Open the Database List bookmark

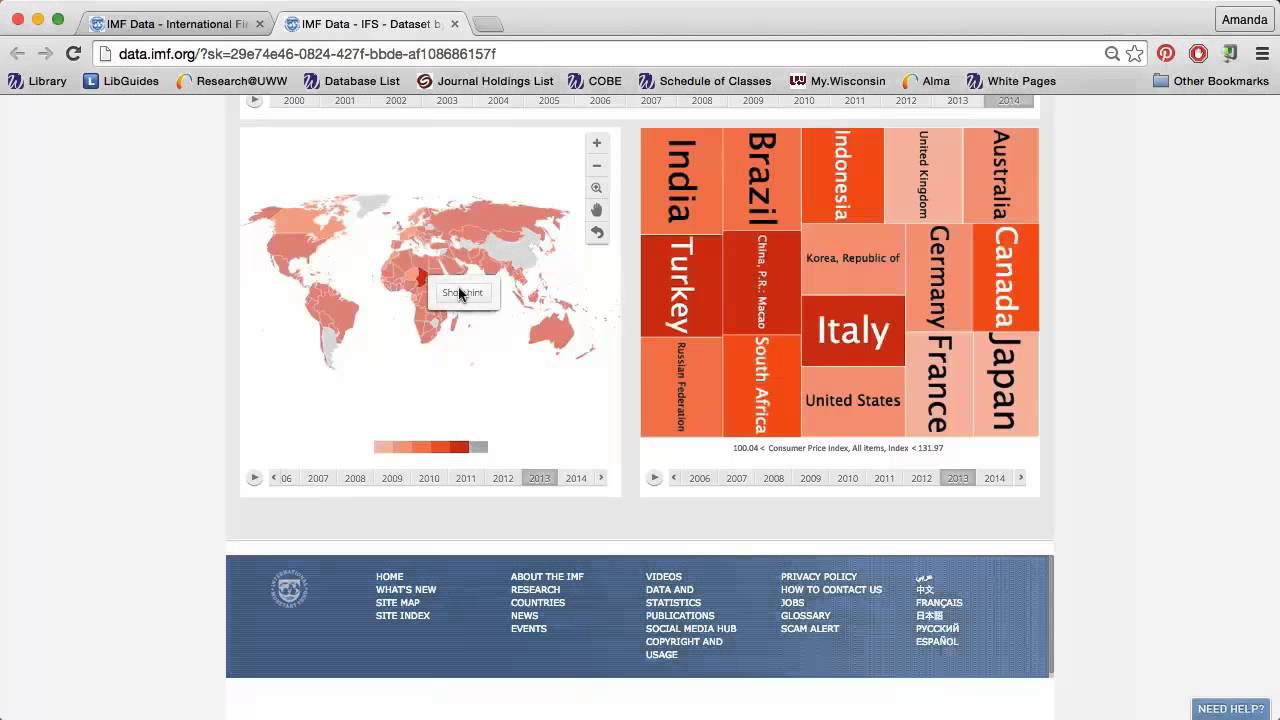[x=352, y=81]
